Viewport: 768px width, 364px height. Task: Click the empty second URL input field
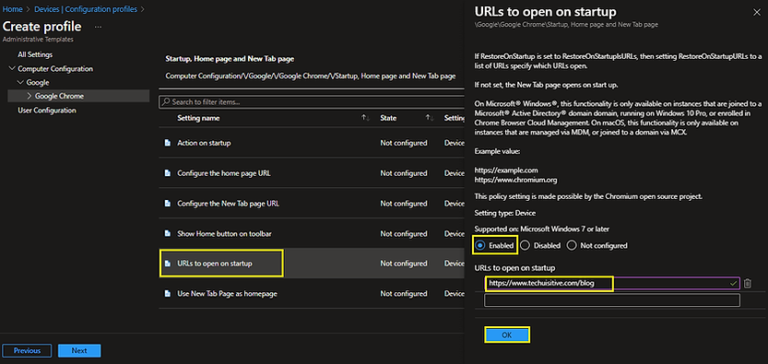point(612,300)
